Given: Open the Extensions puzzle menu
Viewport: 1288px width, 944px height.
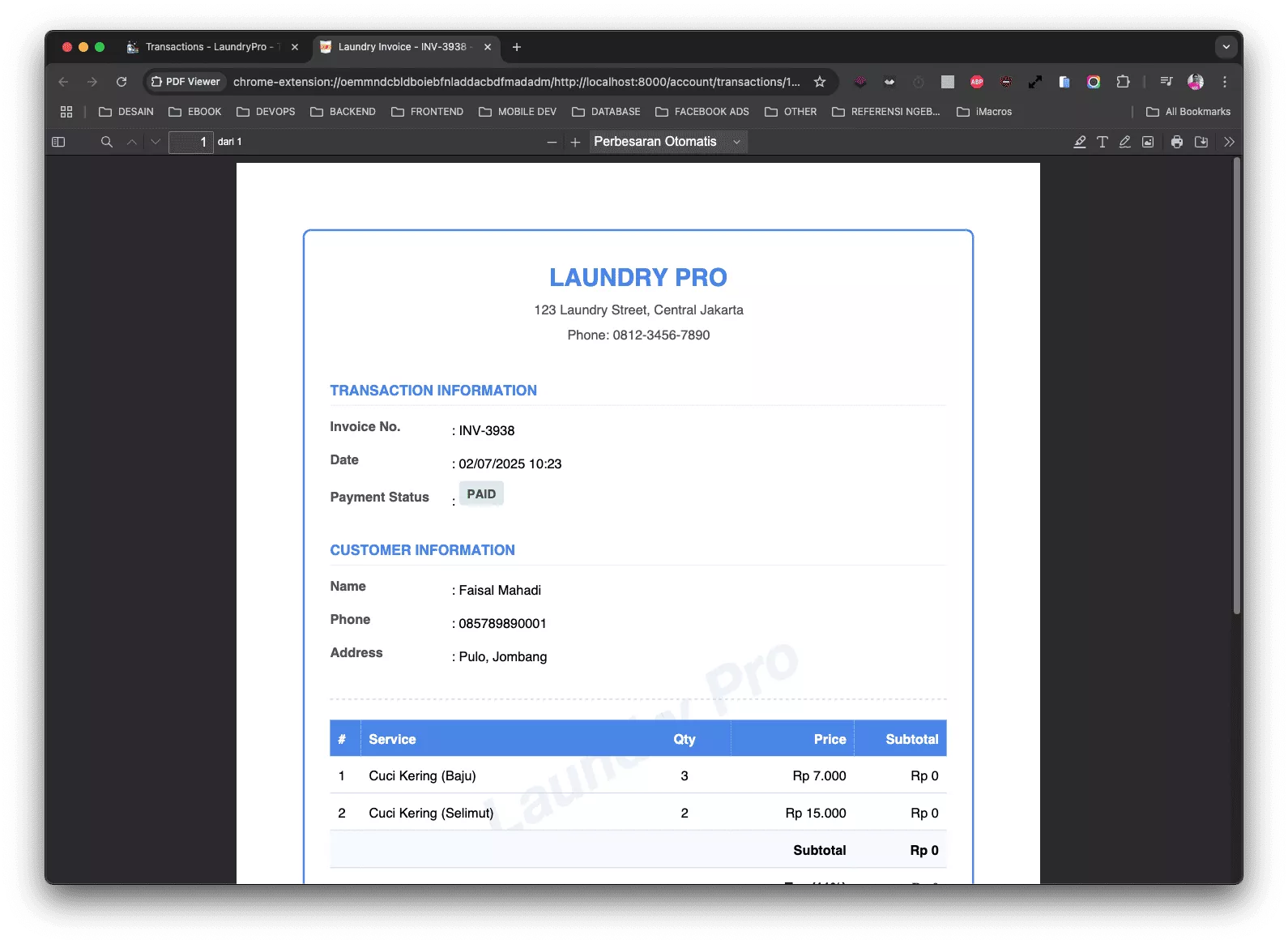Looking at the screenshot, I should (x=1123, y=82).
